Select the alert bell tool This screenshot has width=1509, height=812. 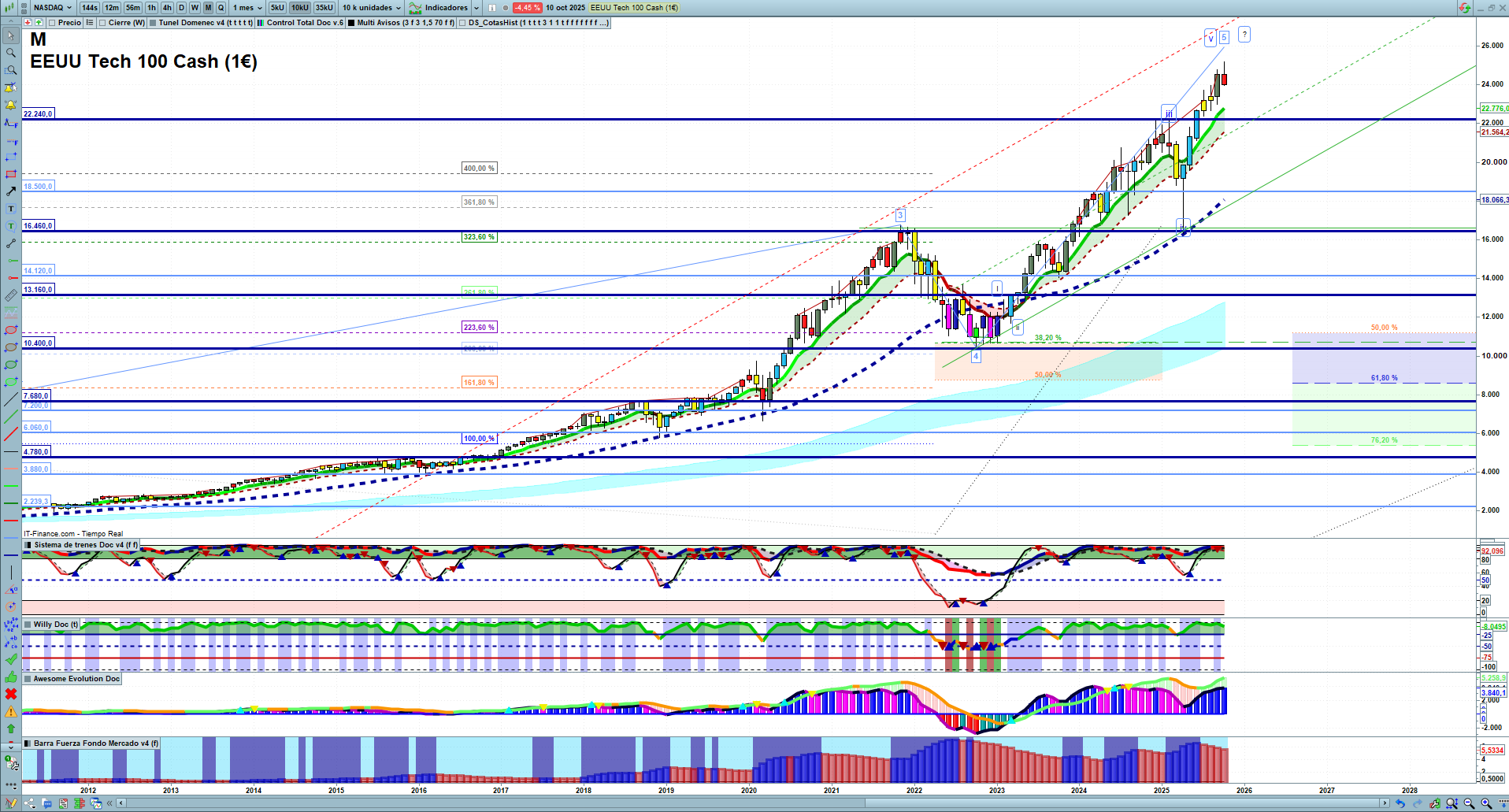tap(10, 105)
